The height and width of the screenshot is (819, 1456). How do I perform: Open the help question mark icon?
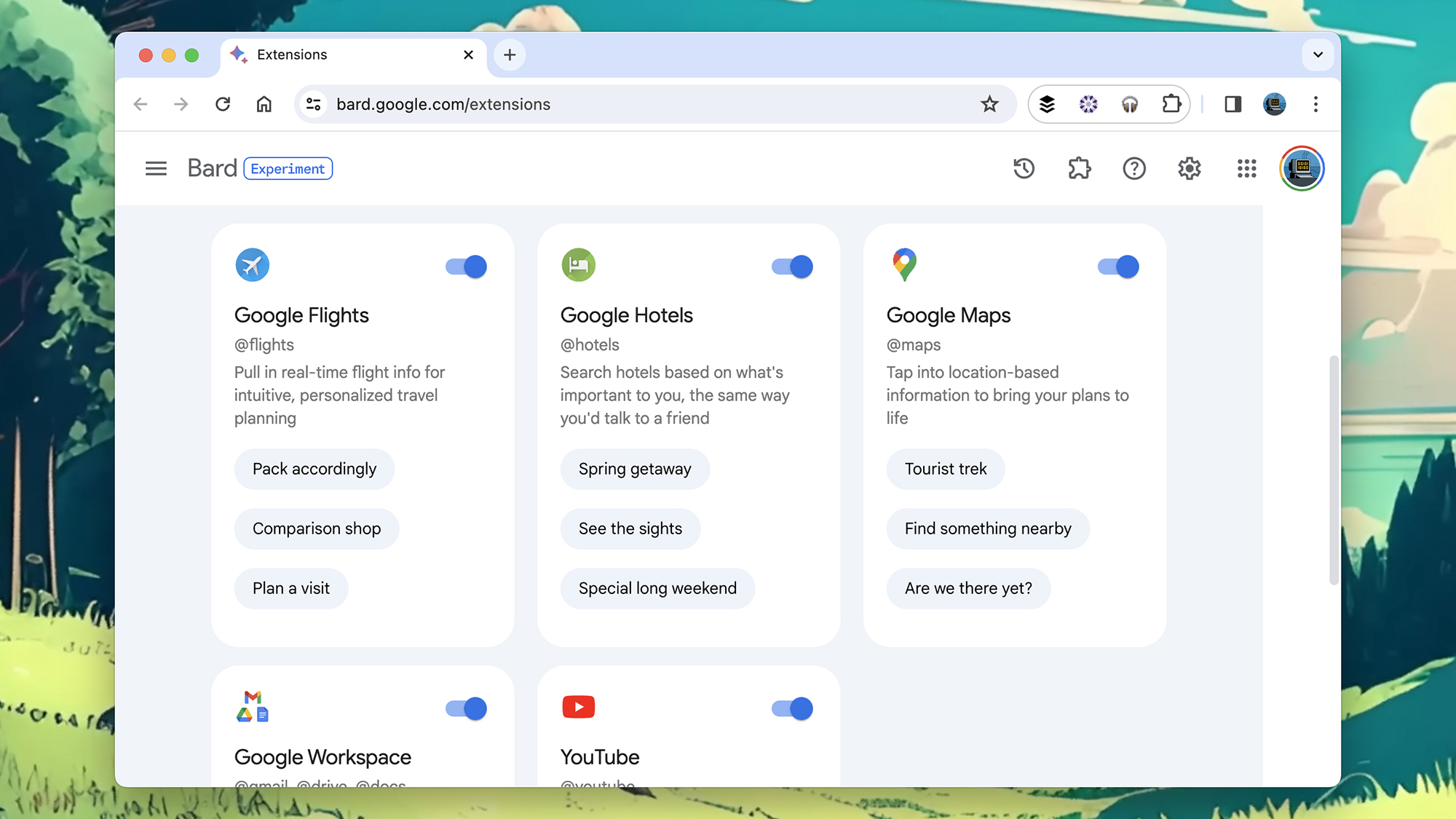(1133, 169)
